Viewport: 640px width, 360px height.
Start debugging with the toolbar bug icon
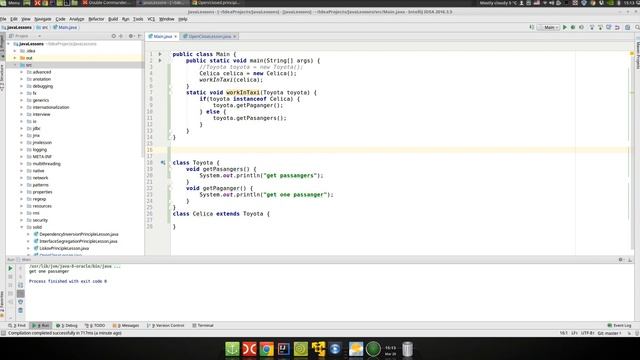(573, 27)
